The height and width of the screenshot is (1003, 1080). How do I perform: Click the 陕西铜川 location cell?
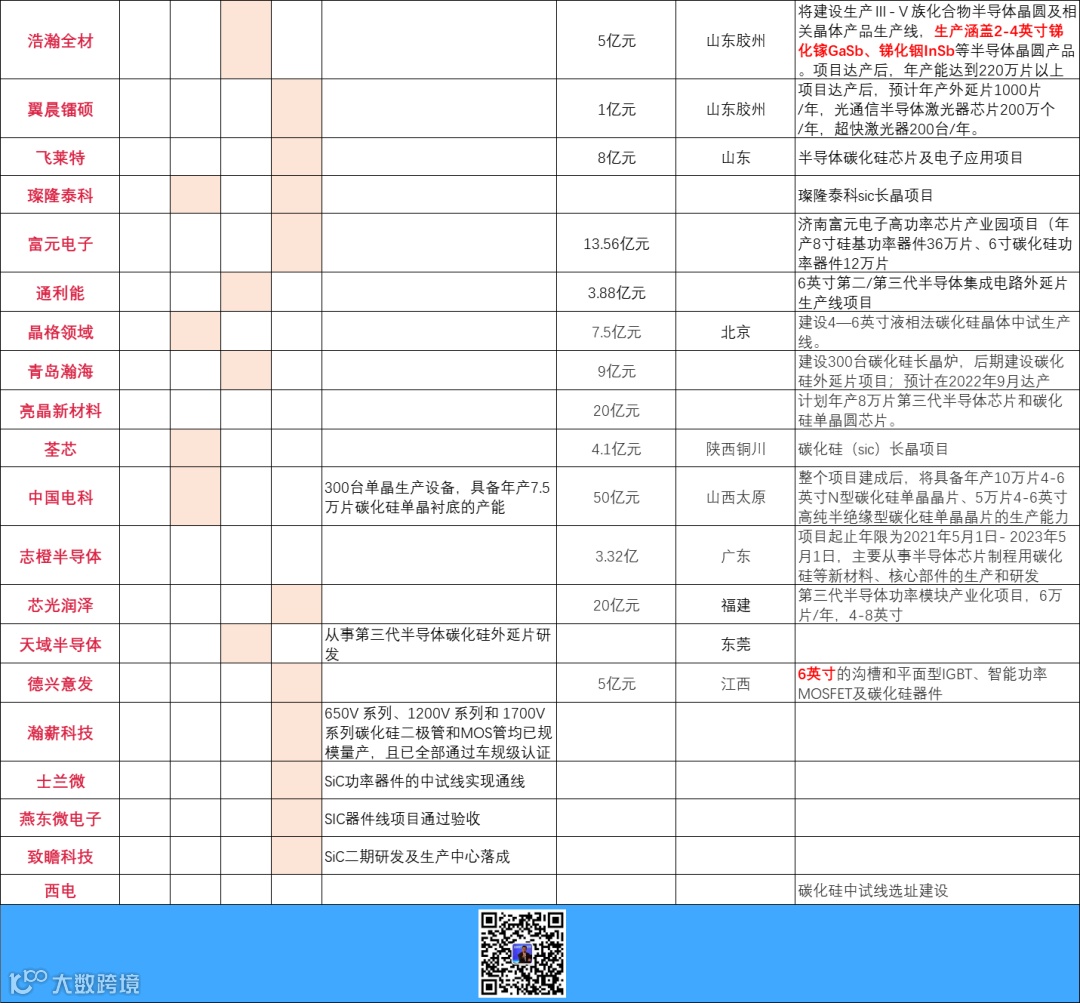tap(735, 448)
